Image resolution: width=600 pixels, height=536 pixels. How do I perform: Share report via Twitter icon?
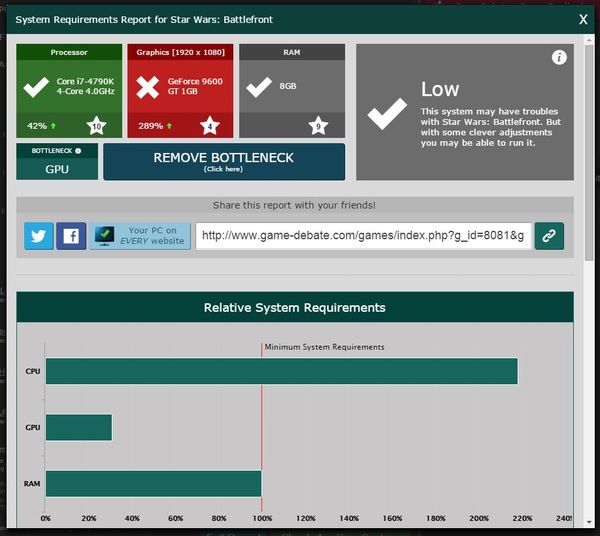(39, 236)
